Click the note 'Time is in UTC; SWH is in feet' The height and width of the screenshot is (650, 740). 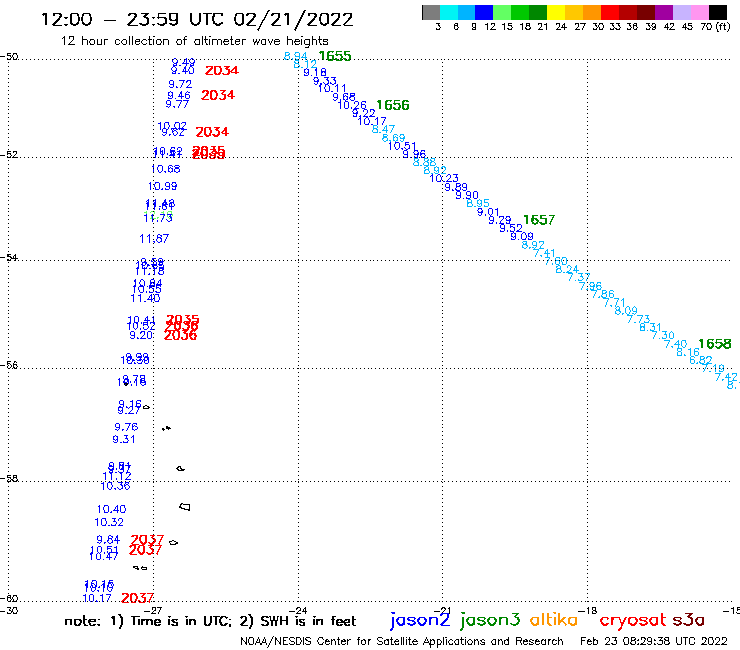(210, 621)
